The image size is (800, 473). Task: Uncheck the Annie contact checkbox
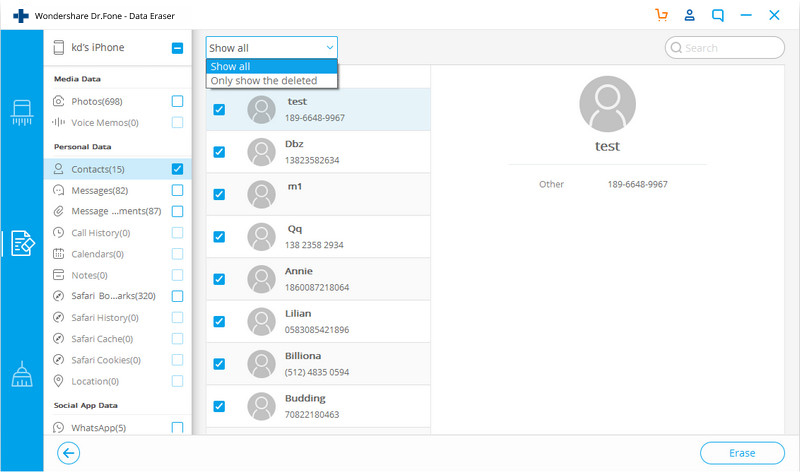[x=219, y=279]
